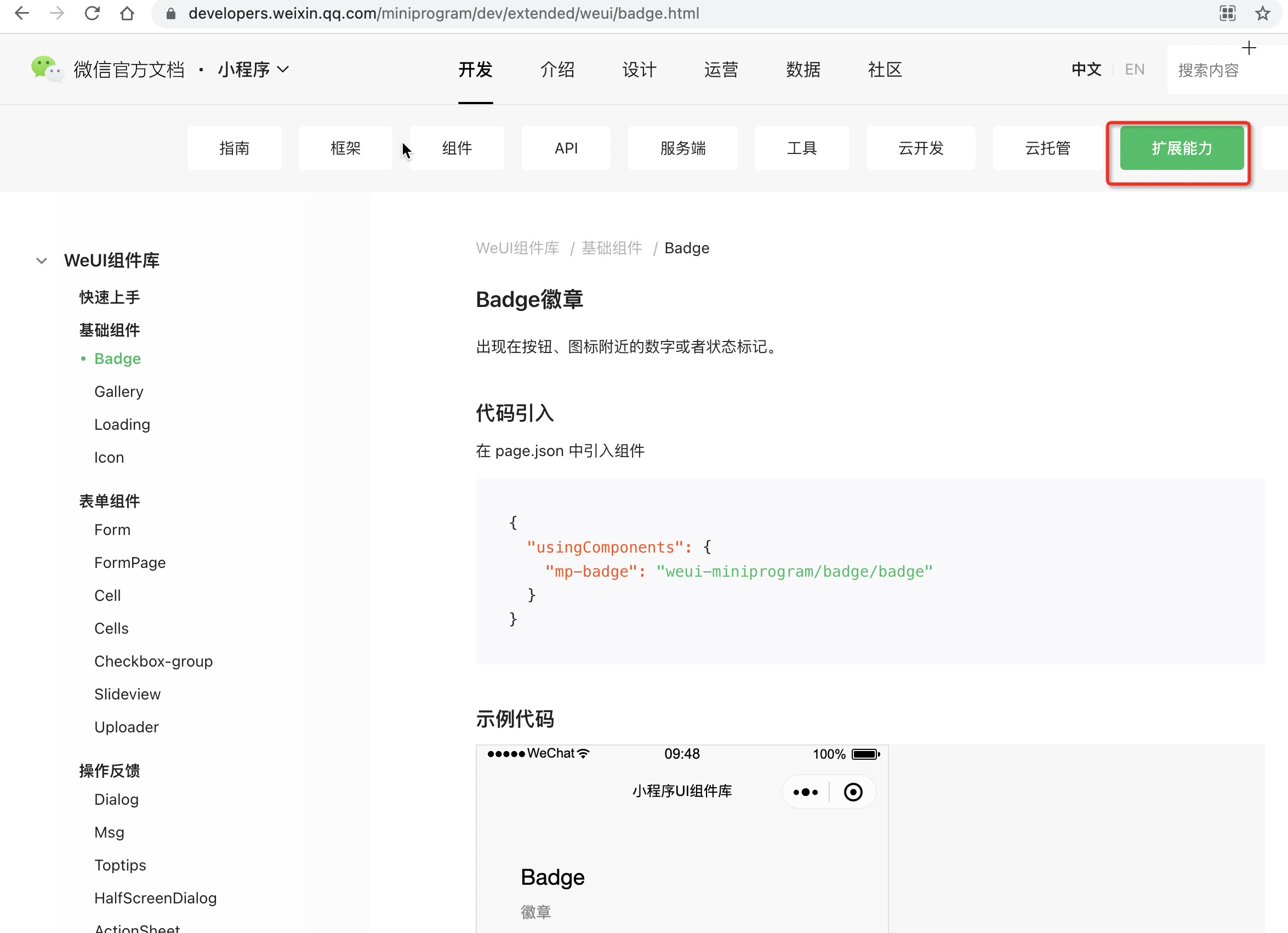The width and height of the screenshot is (1288, 933).
Task: Tap the simulator three-dots menu icon
Action: [x=805, y=792]
